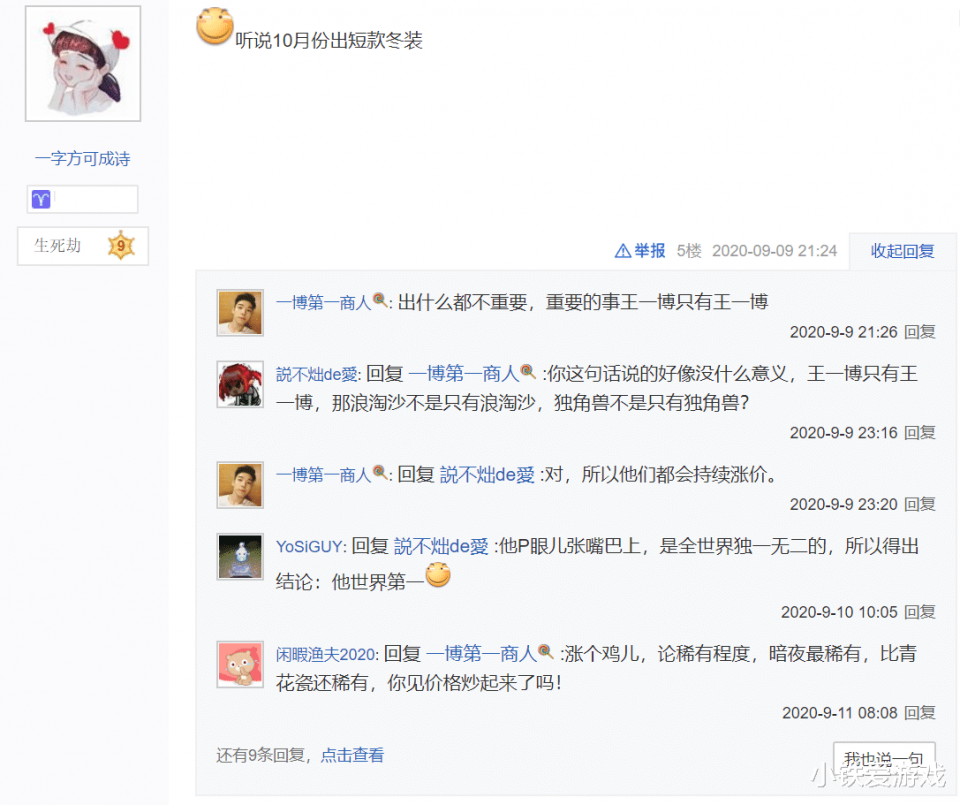Click the Aries zodiac badge icon
960x805 pixels.
pyautogui.click(x=41, y=199)
